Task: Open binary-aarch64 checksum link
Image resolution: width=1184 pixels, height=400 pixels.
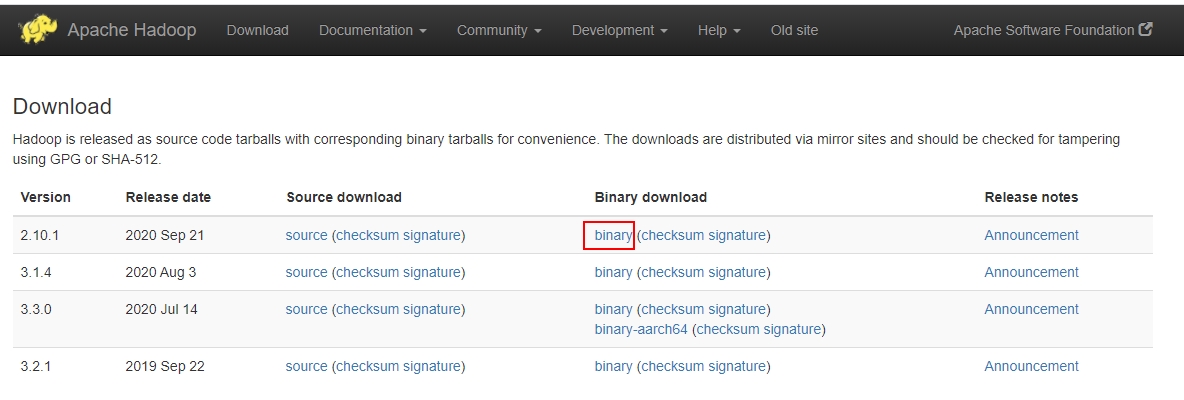Action: (x=728, y=329)
